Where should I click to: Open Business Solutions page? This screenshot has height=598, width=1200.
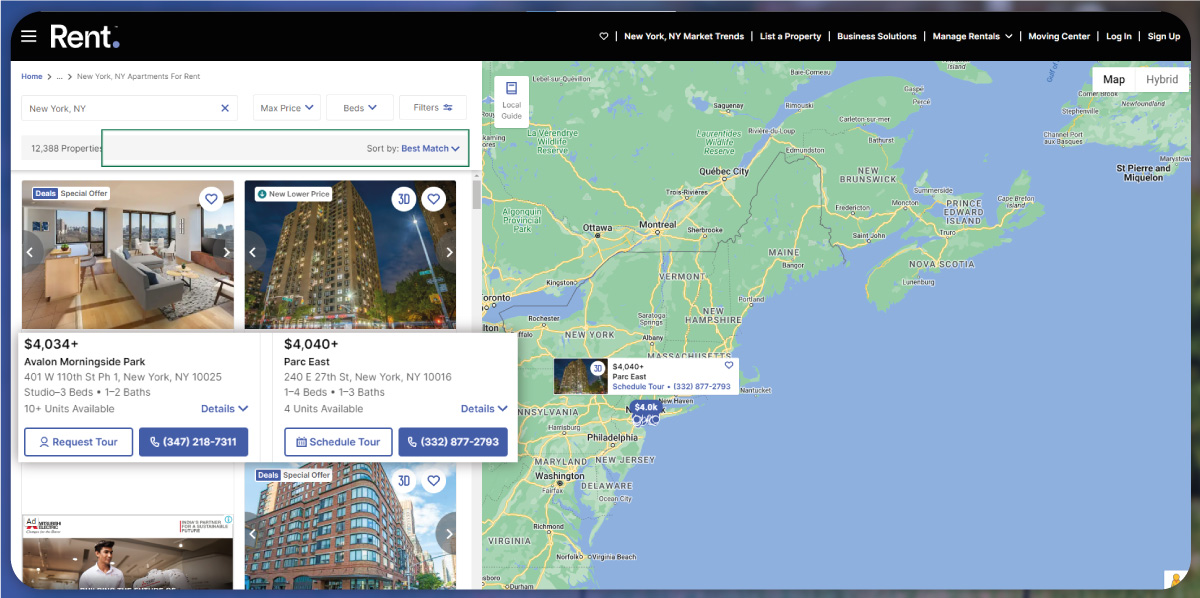(x=877, y=36)
